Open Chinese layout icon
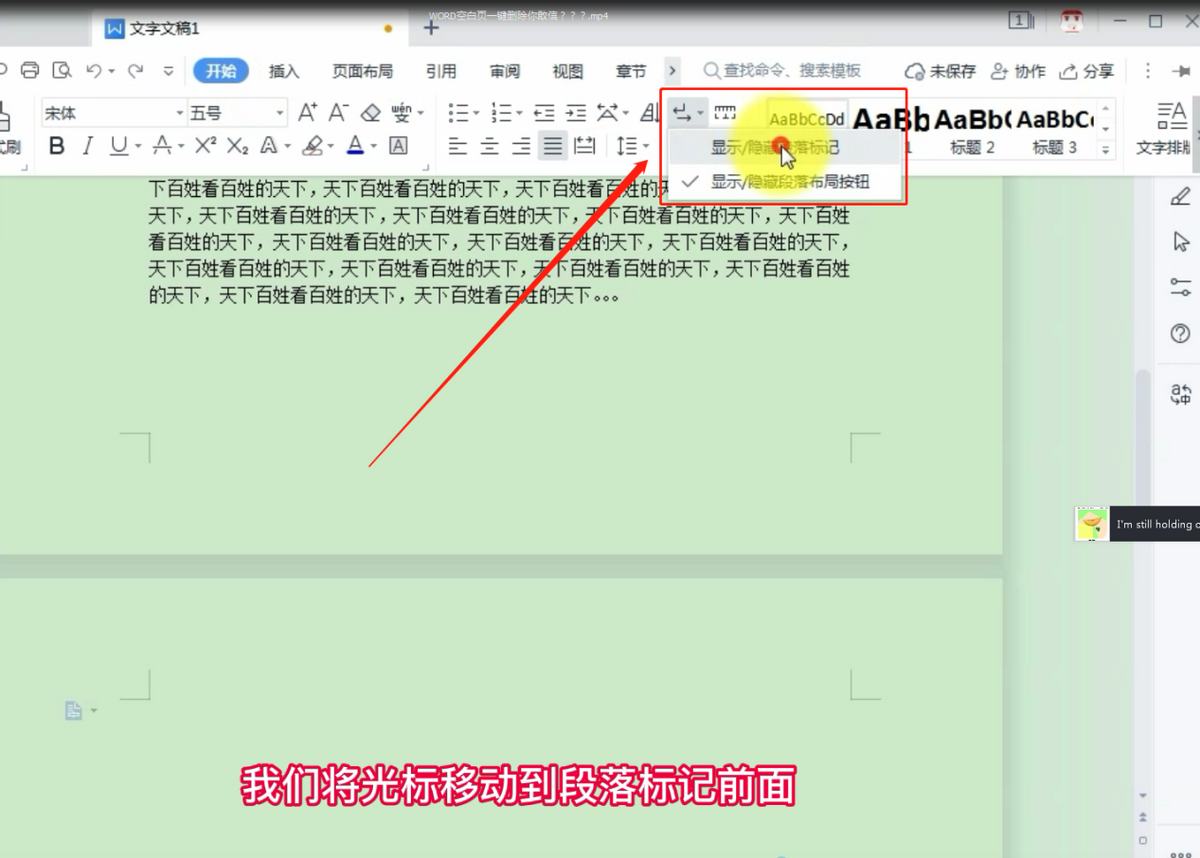Viewport: 1200px width, 858px height. pos(606,112)
